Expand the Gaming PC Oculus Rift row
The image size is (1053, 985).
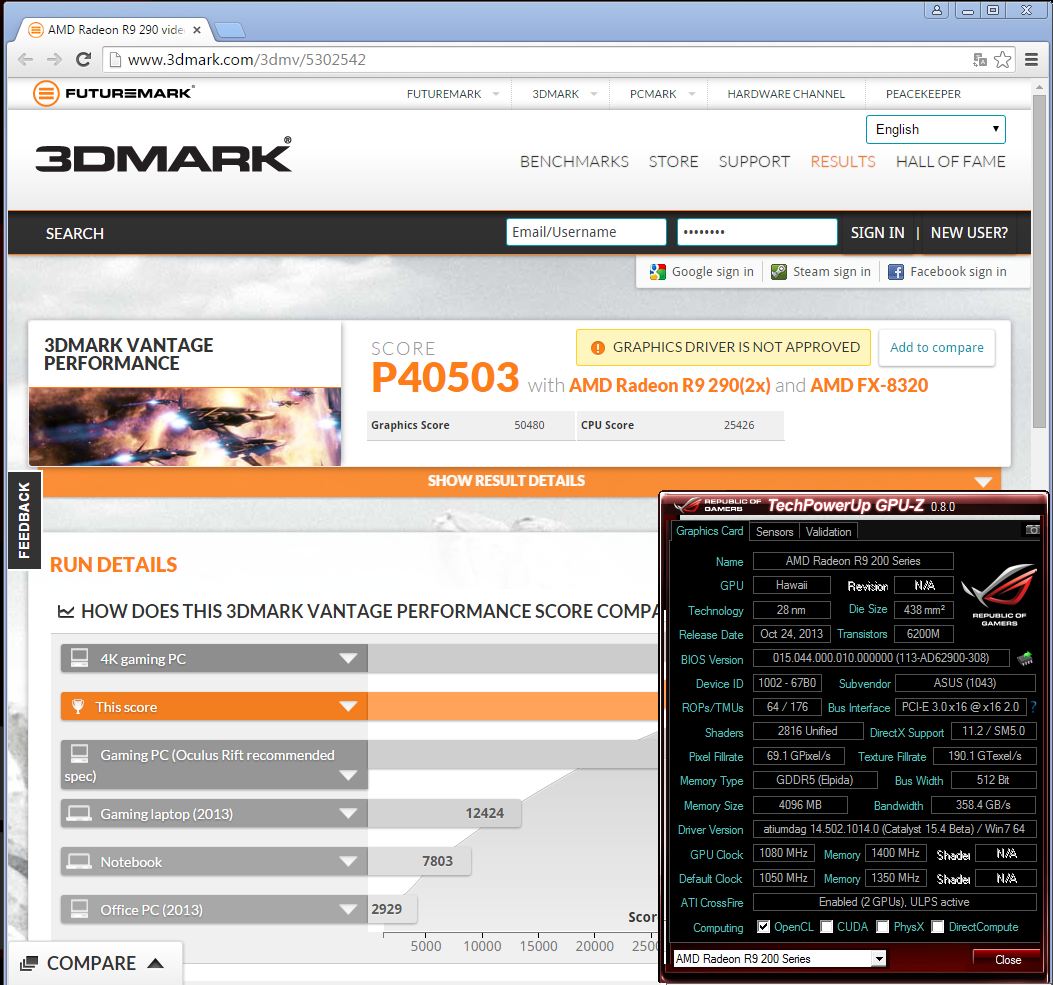pyautogui.click(x=348, y=776)
